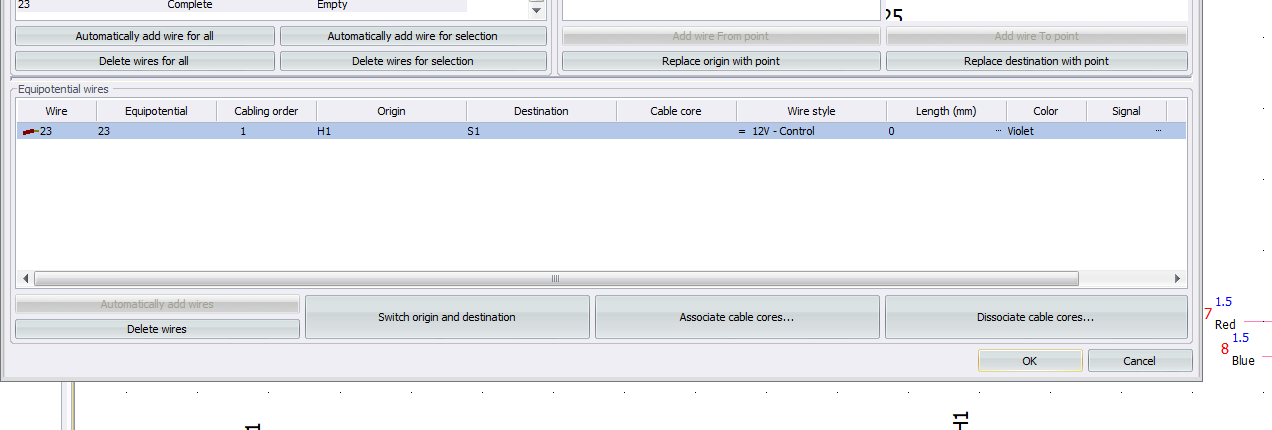Image resolution: width=1272 pixels, height=430 pixels.
Task: Sort by the Wire column header
Action: pos(57,111)
